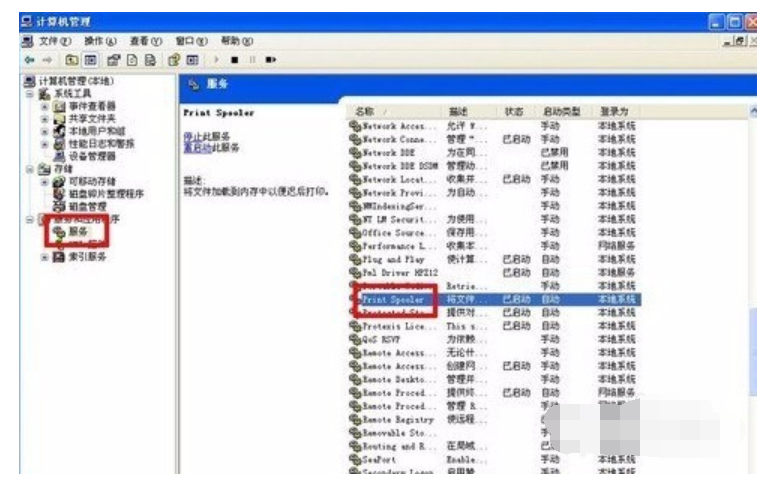762x486 pixels.
Task: Click the QoS RSVP service icon
Action: coord(355,339)
